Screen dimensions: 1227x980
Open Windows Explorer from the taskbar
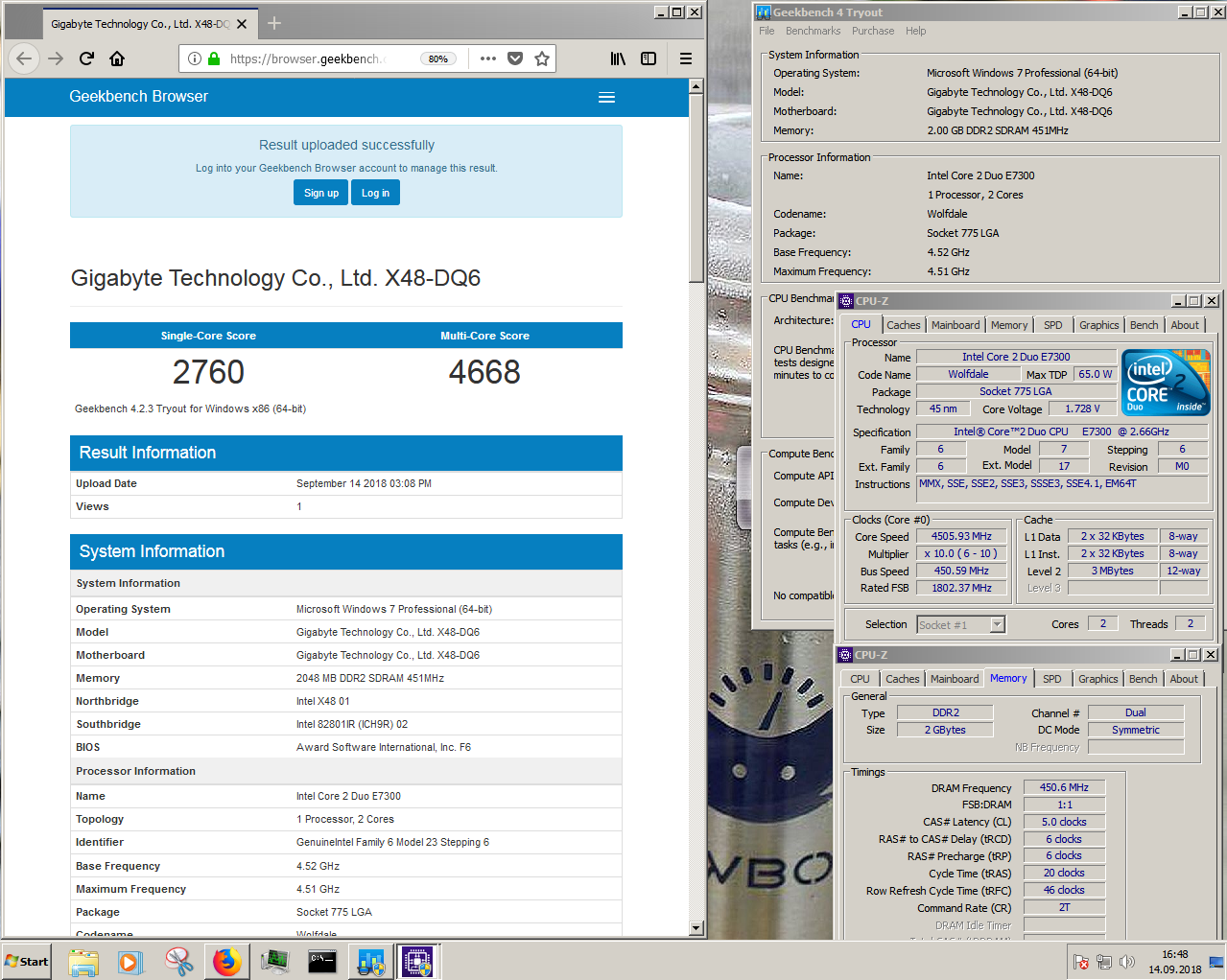coord(83,961)
